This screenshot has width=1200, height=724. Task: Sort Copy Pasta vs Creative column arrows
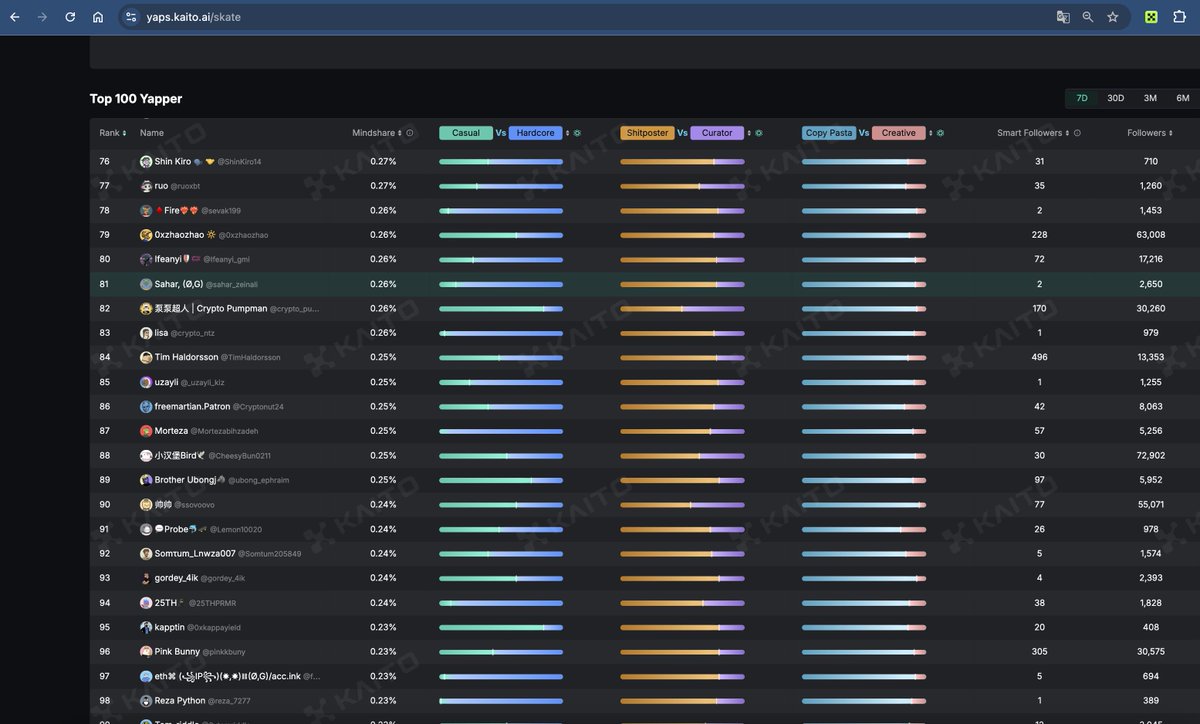click(931, 133)
